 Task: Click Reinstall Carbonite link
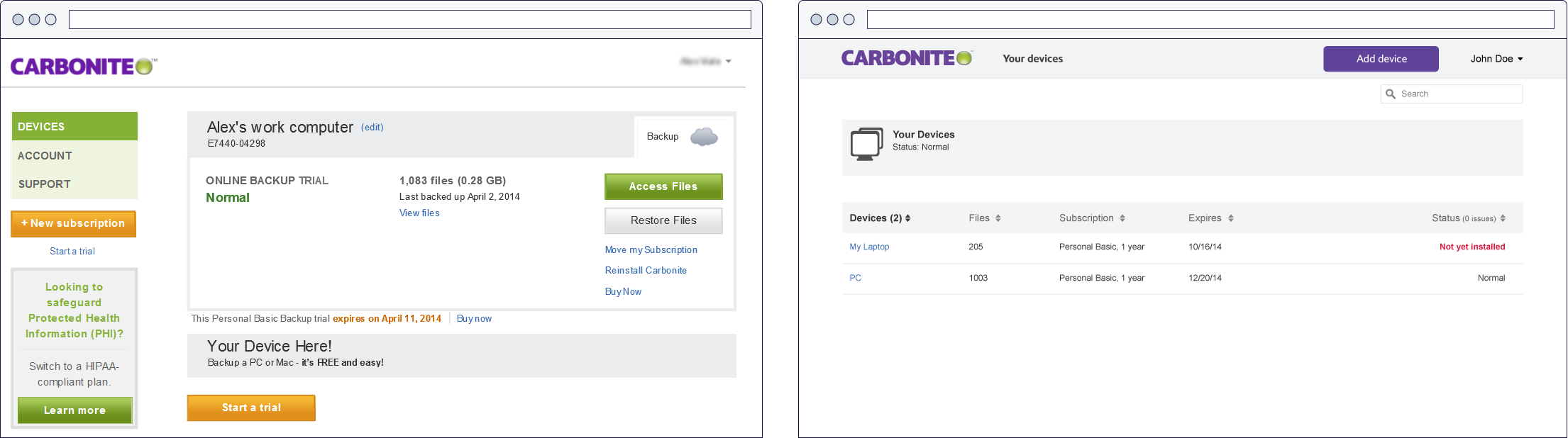(x=646, y=270)
